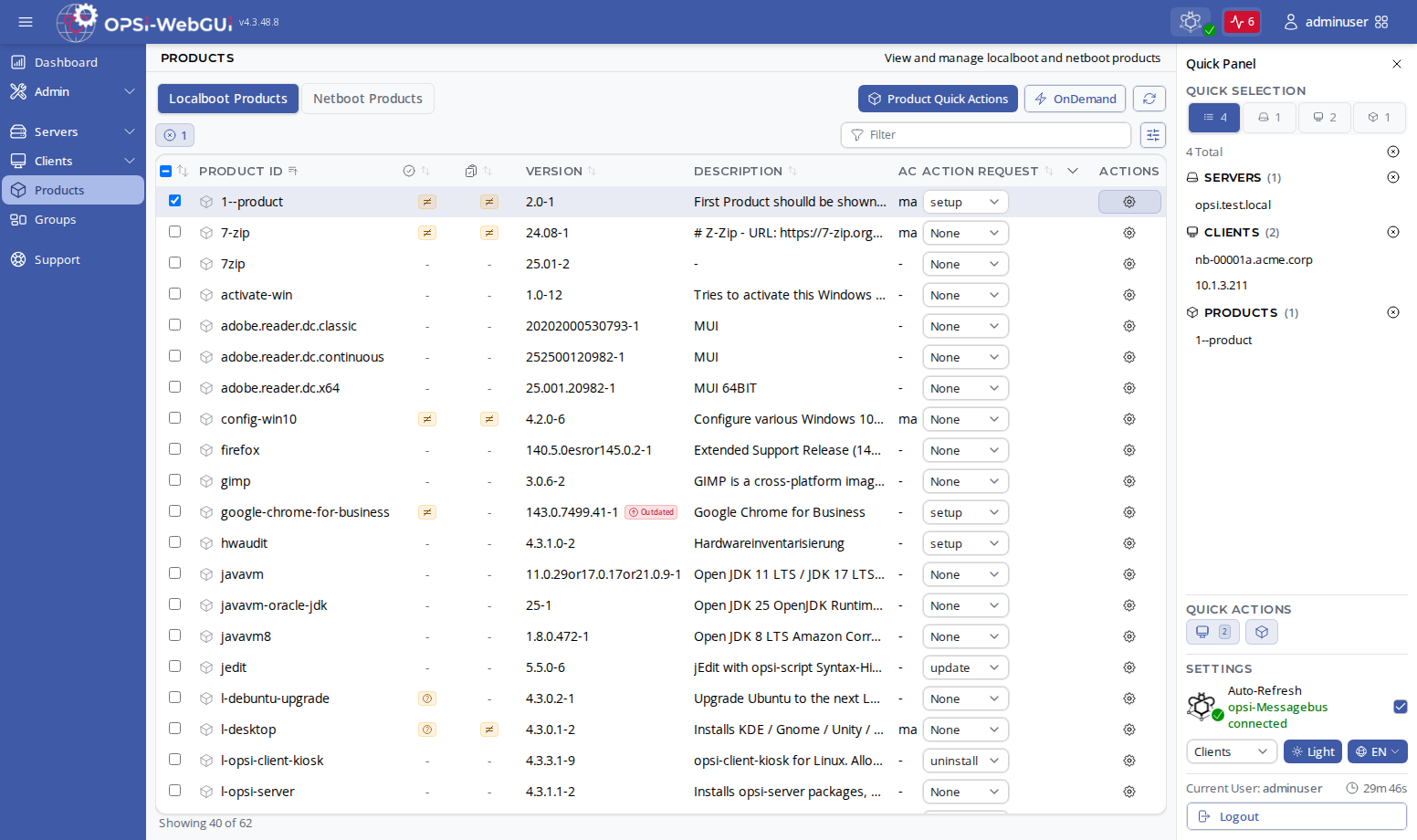Check the javavm8 row checkbox
1417x840 pixels.
point(175,635)
